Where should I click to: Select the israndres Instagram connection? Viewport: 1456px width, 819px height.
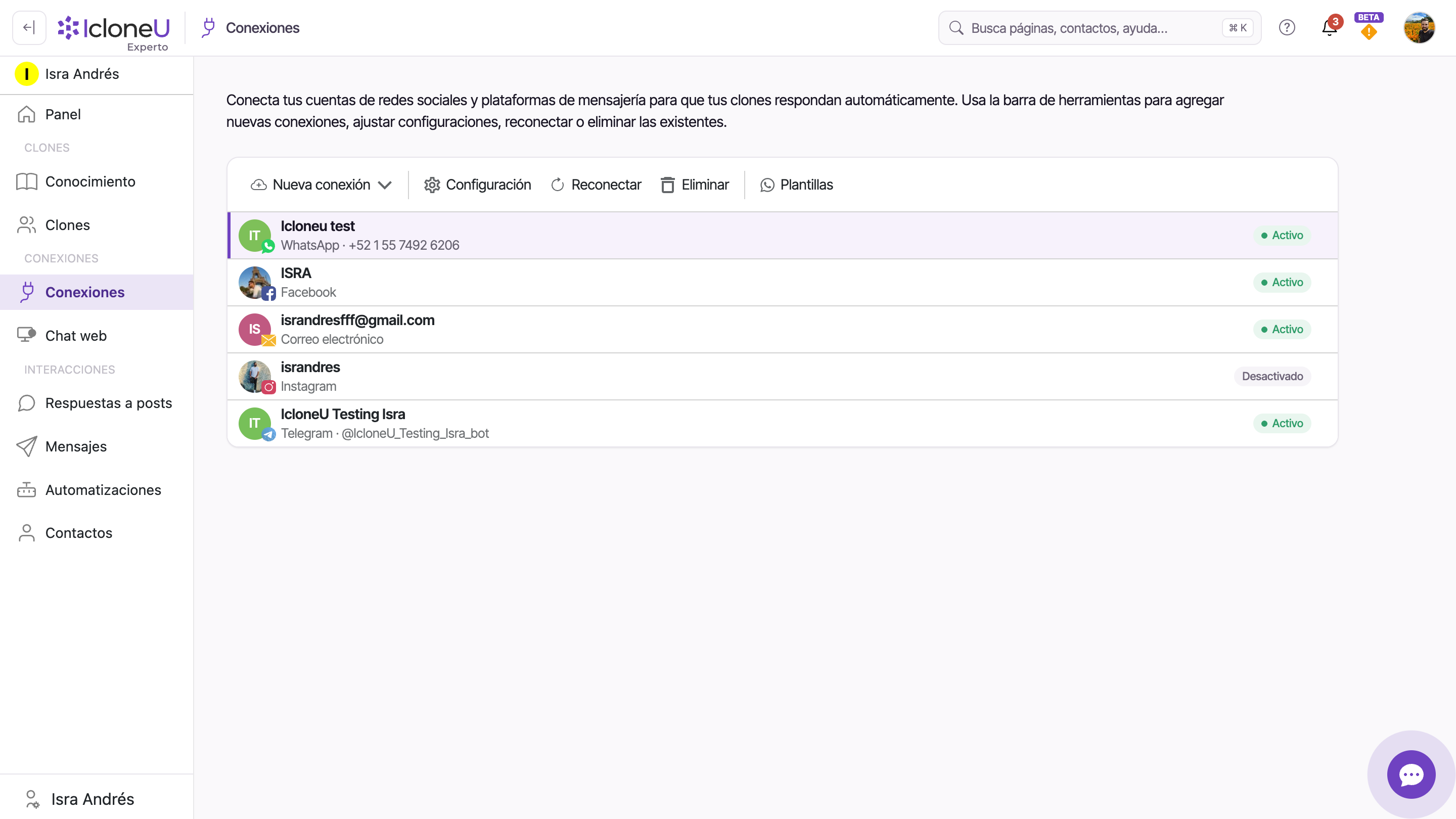coord(782,377)
